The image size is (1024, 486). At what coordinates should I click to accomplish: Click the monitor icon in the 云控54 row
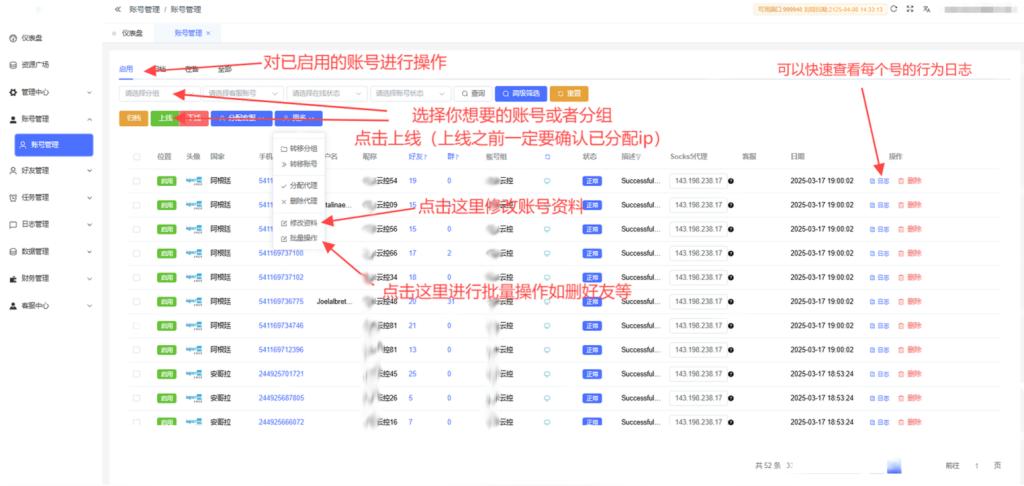pyautogui.click(x=547, y=181)
